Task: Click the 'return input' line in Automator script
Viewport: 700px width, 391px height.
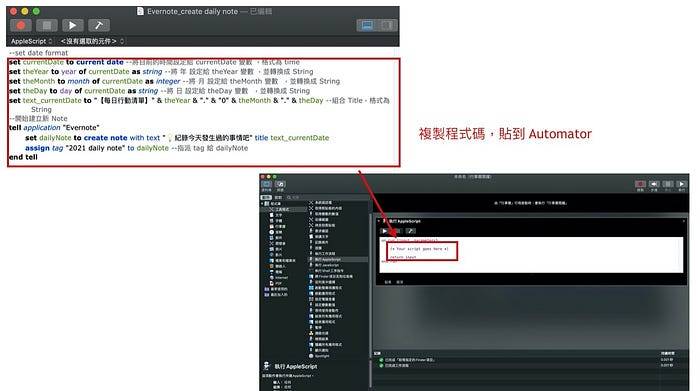Action: pos(403,257)
